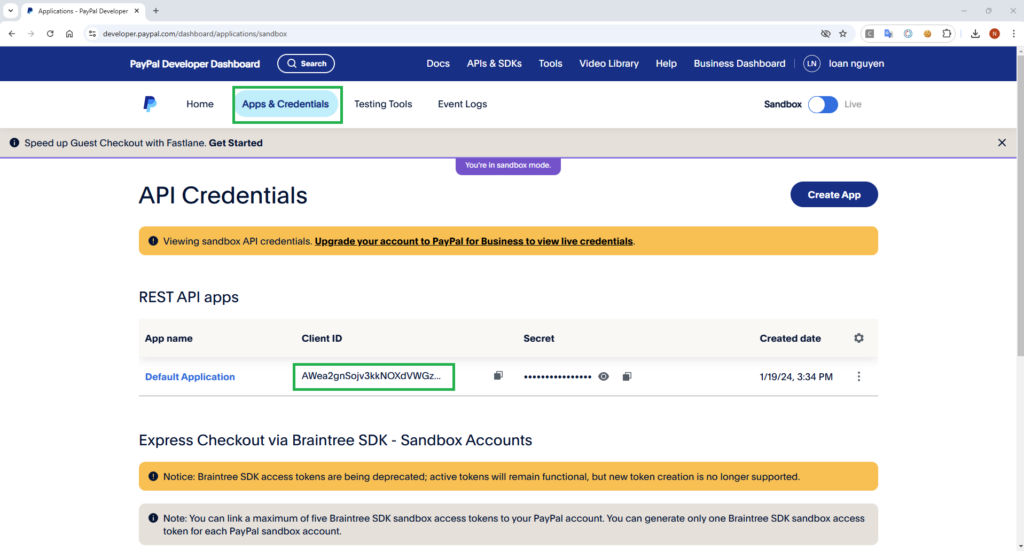Open the Default Application link
This screenshot has width=1024, height=551.
click(190, 377)
